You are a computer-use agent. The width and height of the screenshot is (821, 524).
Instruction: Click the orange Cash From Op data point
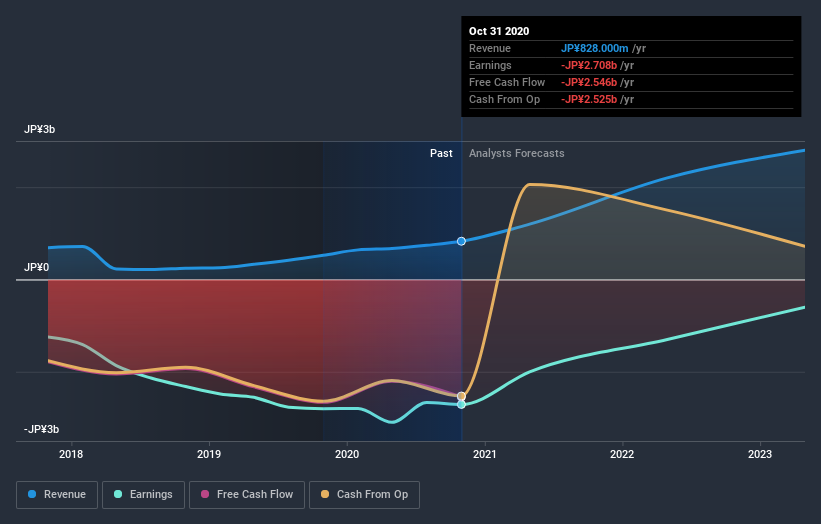461,396
